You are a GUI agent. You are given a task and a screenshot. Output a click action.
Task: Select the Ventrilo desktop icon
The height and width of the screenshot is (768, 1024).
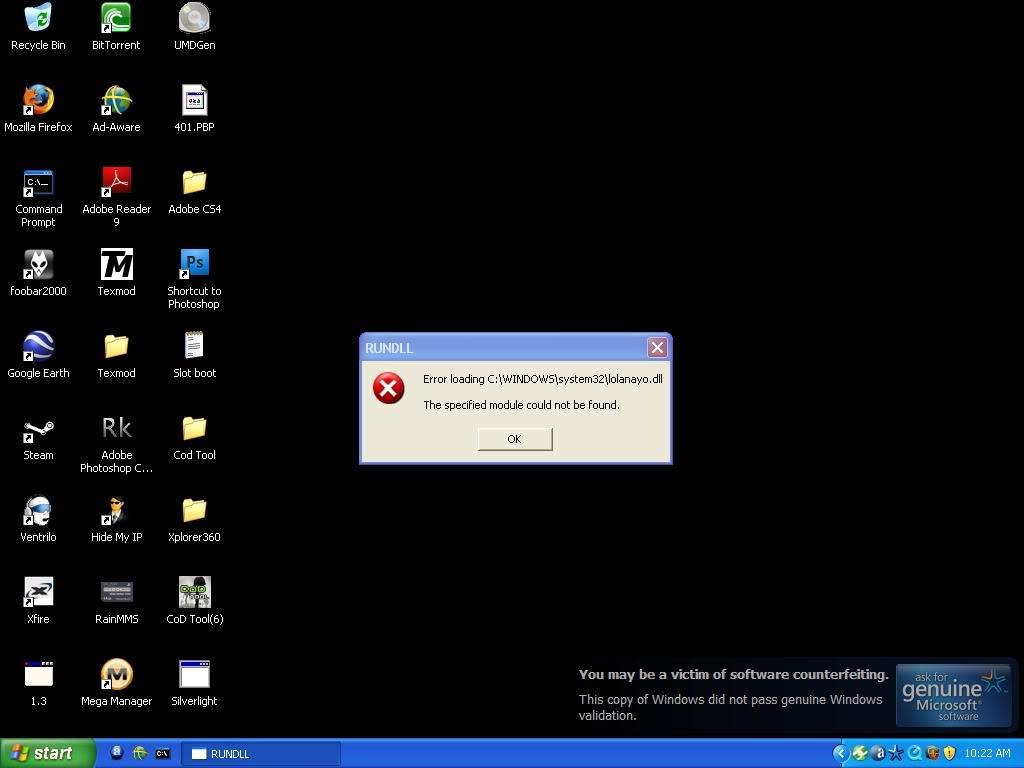point(38,511)
